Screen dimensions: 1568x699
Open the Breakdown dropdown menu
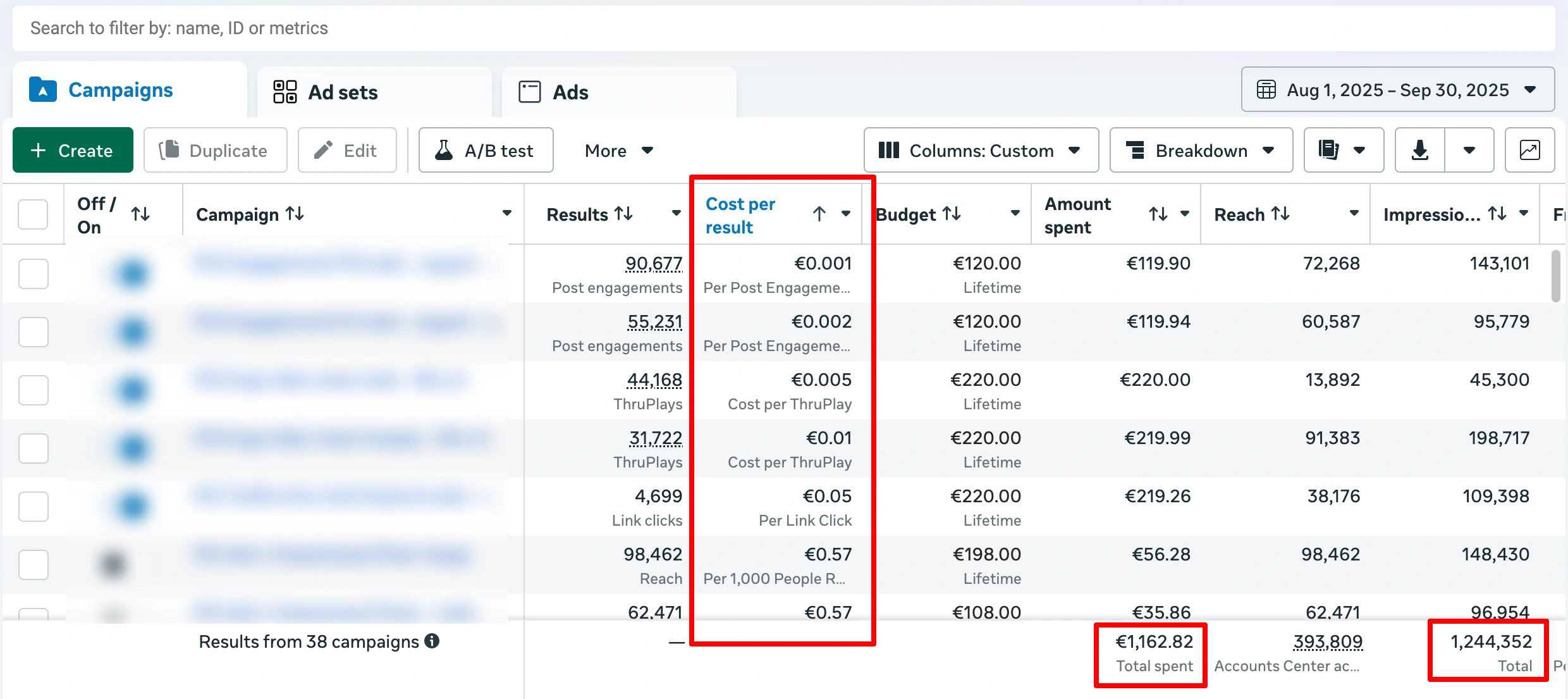(x=1201, y=151)
